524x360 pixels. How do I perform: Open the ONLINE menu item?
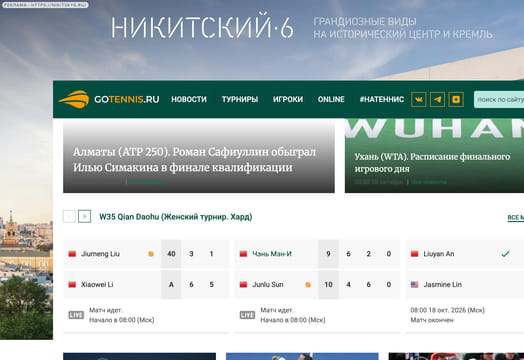click(x=331, y=99)
